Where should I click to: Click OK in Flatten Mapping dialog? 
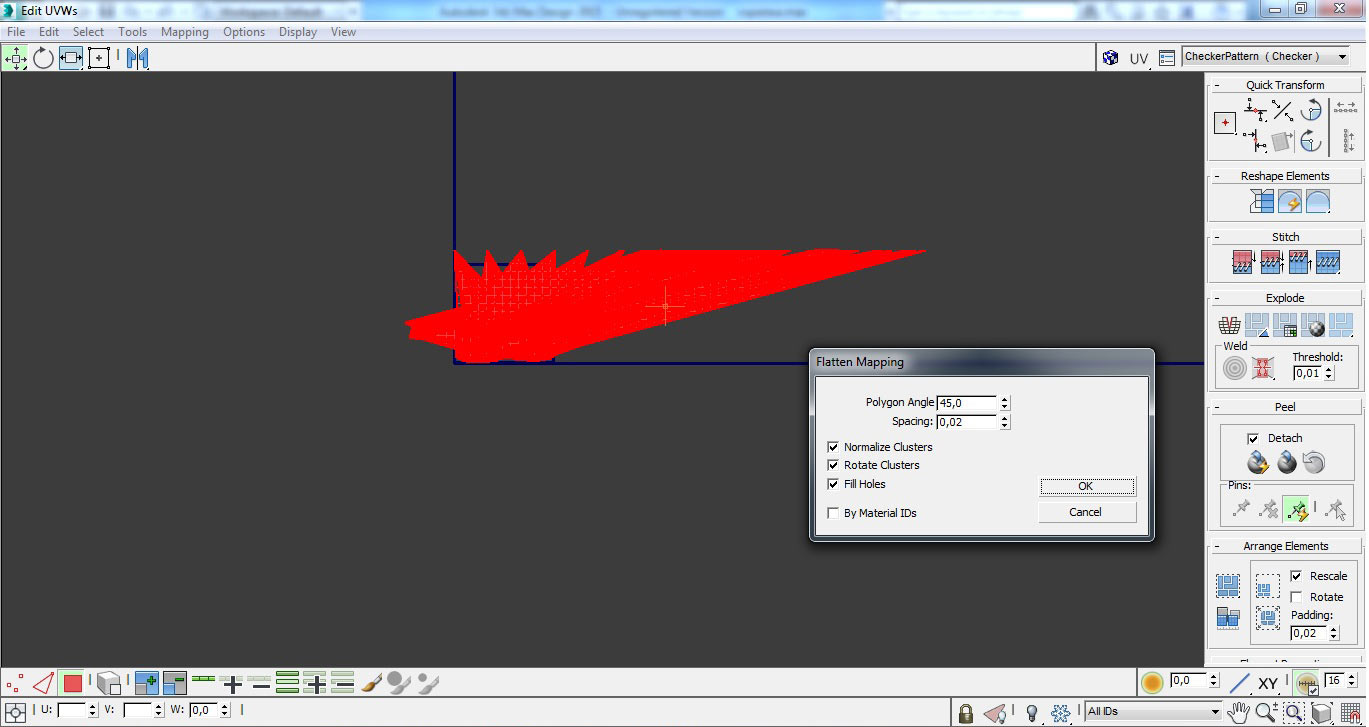click(x=1086, y=486)
